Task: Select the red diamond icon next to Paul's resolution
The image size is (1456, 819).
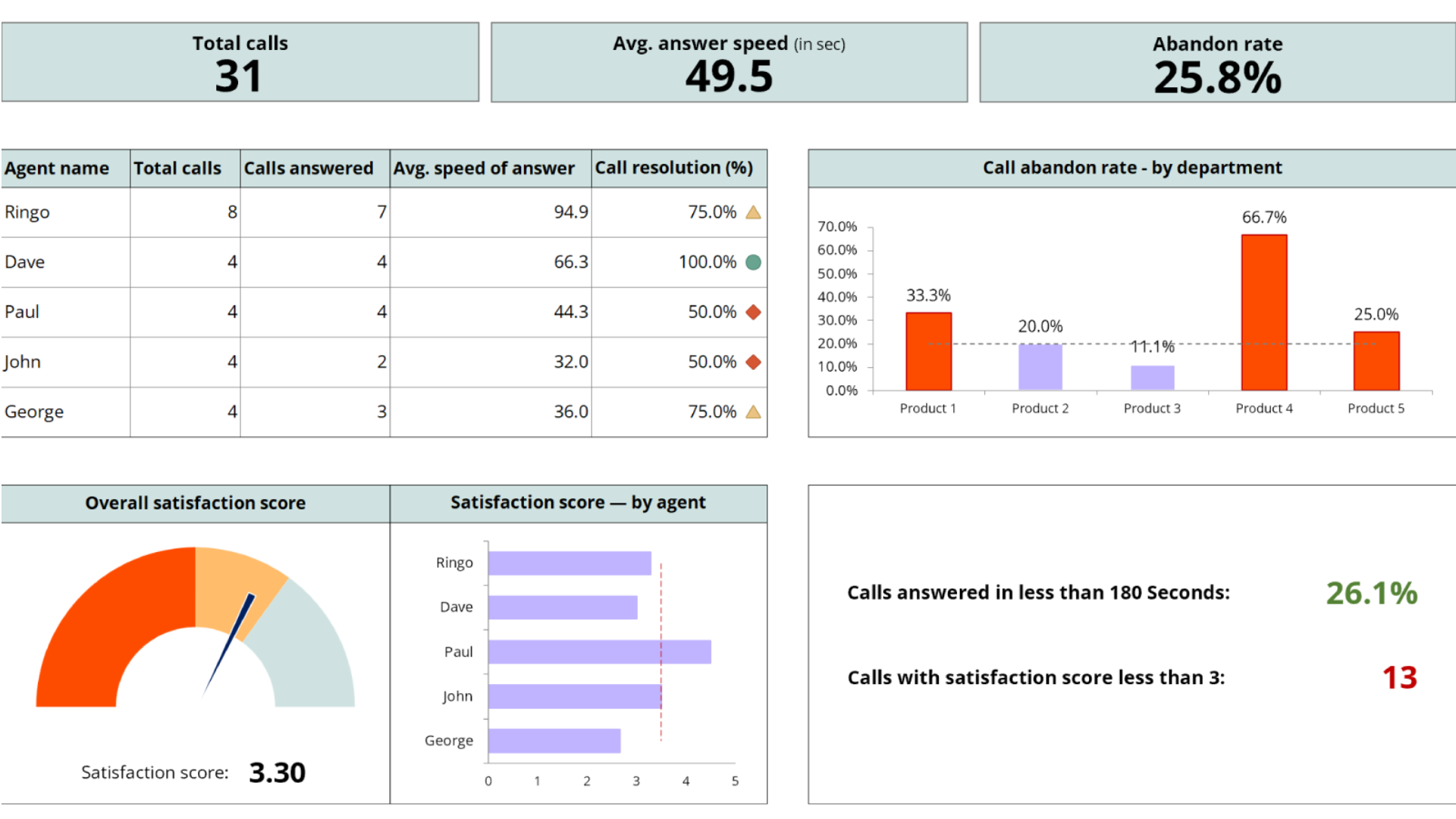Action: 753,312
